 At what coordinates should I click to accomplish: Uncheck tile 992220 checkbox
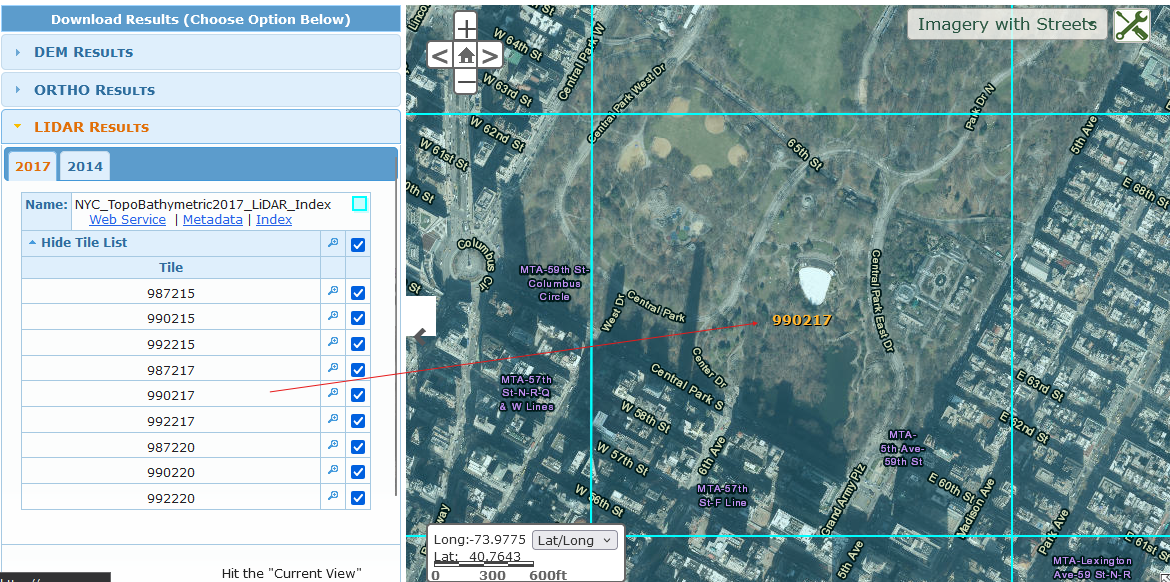click(x=358, y=498)
